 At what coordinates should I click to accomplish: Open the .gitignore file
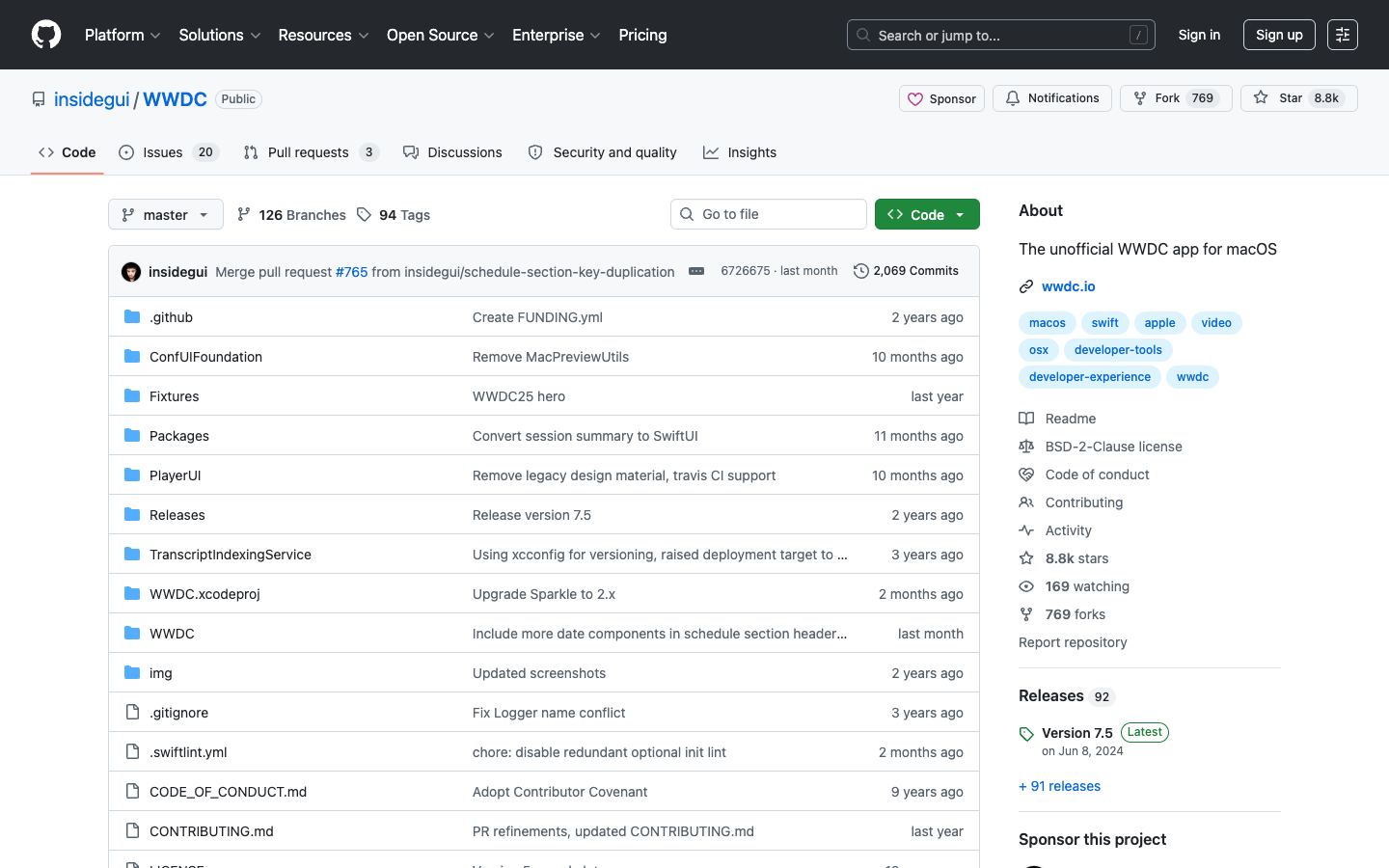pos(178,713)
